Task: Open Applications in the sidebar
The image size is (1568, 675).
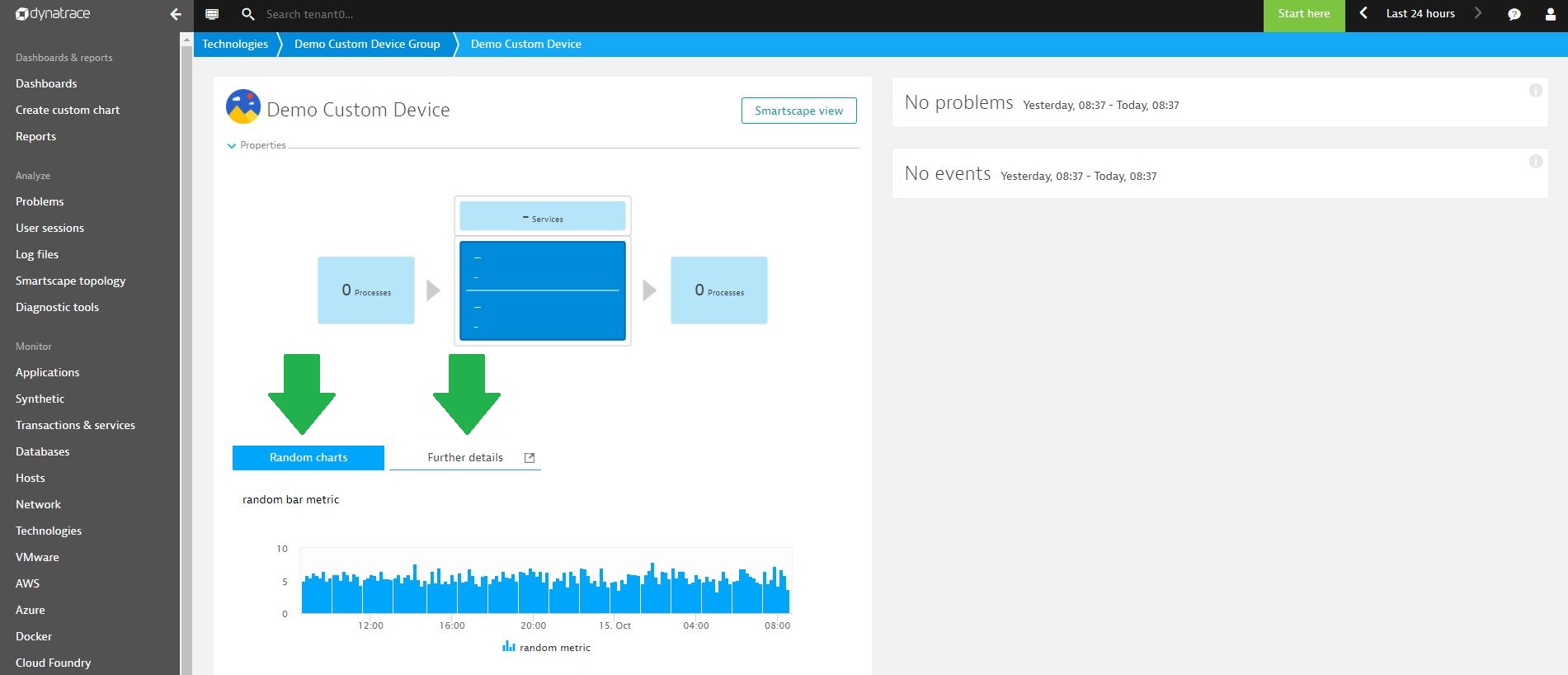Action: click(48, 372)
